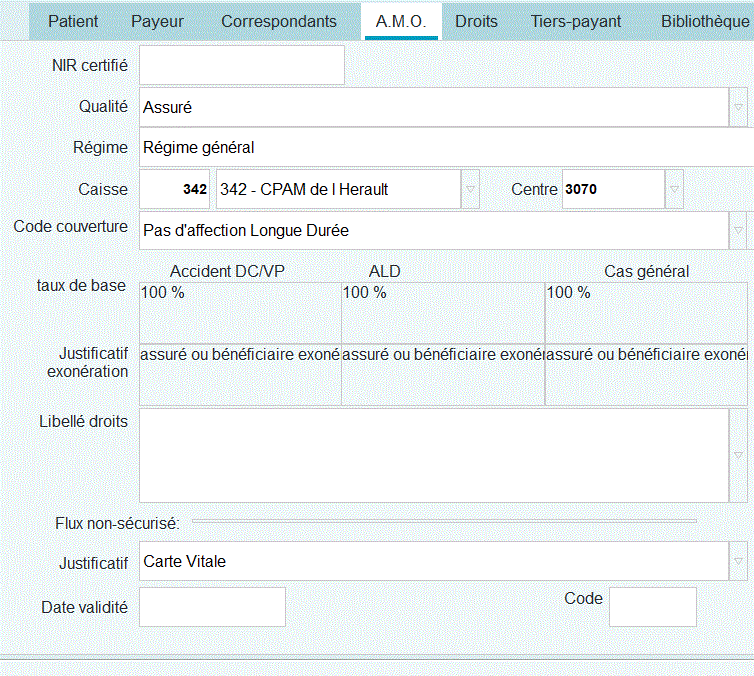Open the Payeur tab
The height and width of the screenshot is (676, 754).
pyautogui.click(x=157, y=21)
